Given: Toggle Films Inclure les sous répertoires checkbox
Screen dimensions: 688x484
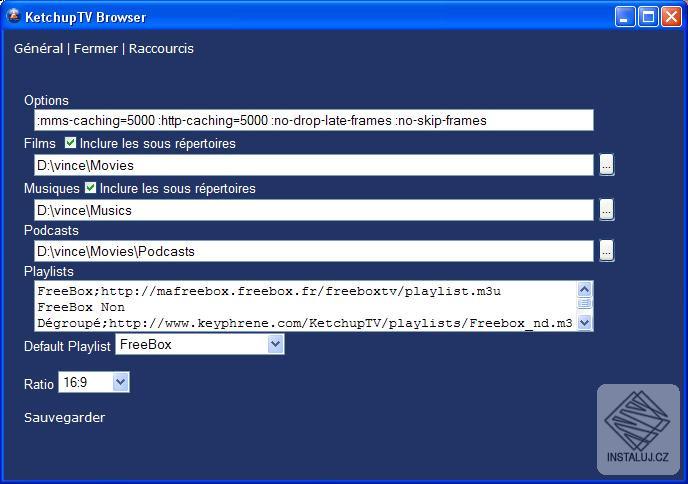Looking at the screenshot, I should pyautogui.click(x=70, y=142).
